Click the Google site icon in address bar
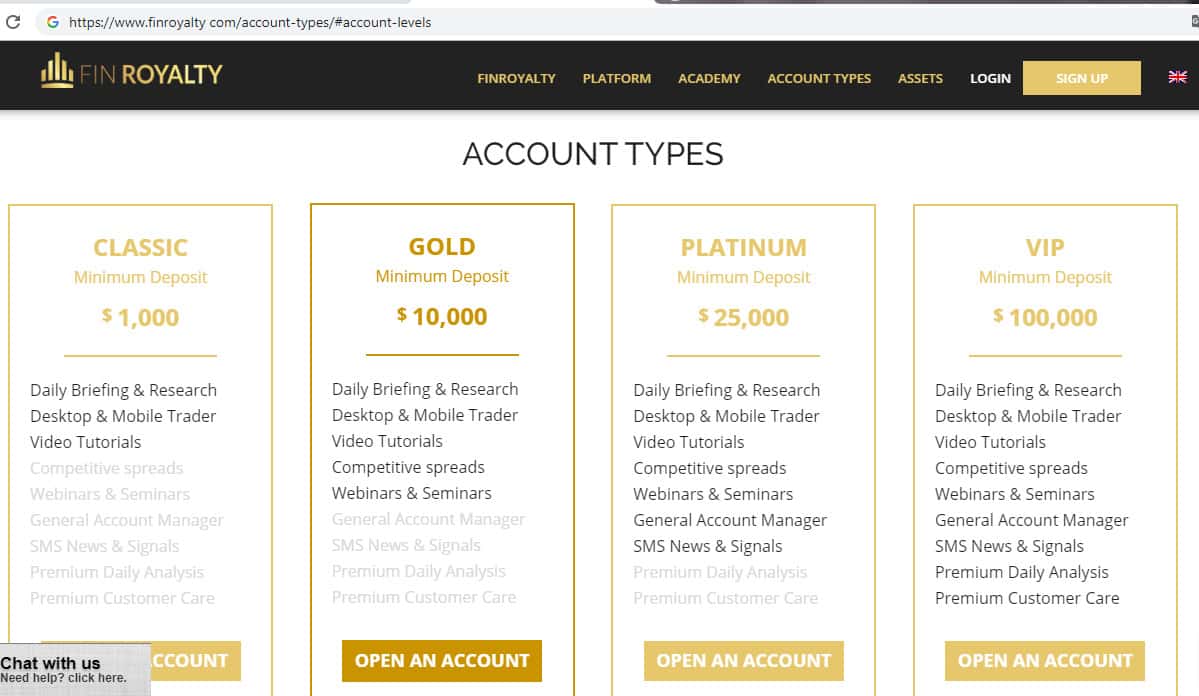The width and height of the screenshot is (1199, 696). pyautogui.click(x=52, y=21)
